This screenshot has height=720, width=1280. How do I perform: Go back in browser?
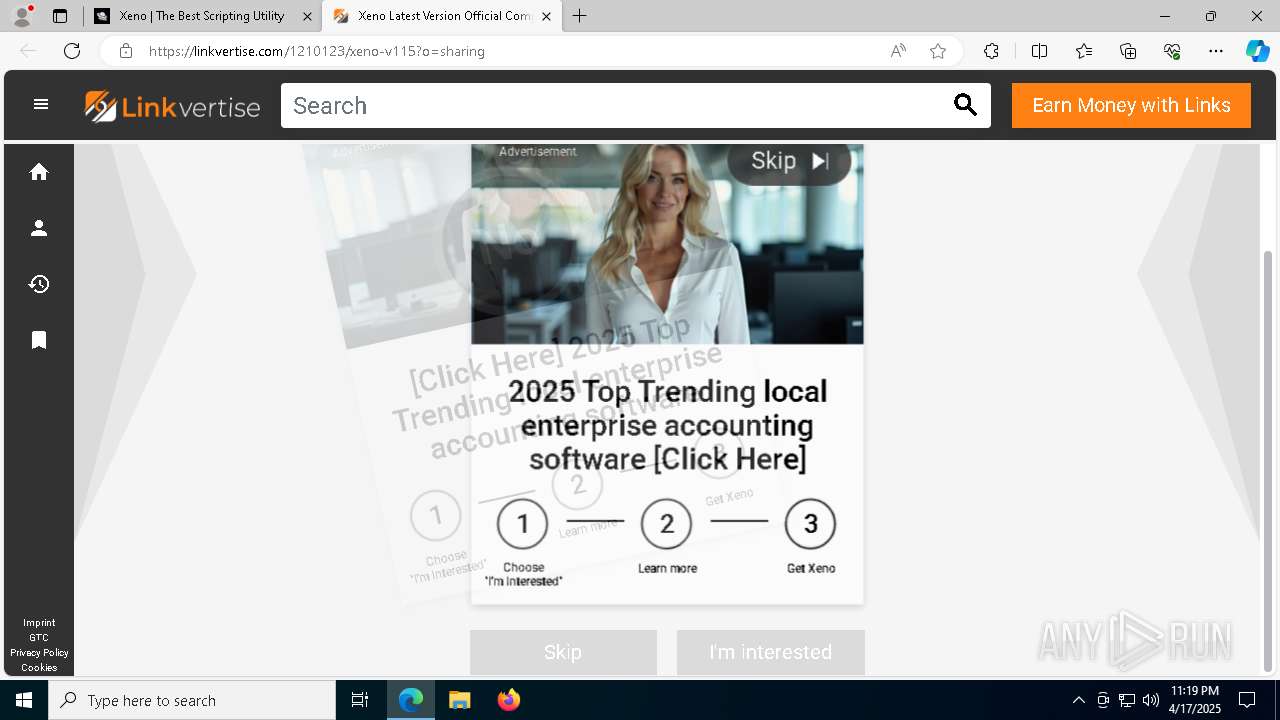(x=28, y=51)
